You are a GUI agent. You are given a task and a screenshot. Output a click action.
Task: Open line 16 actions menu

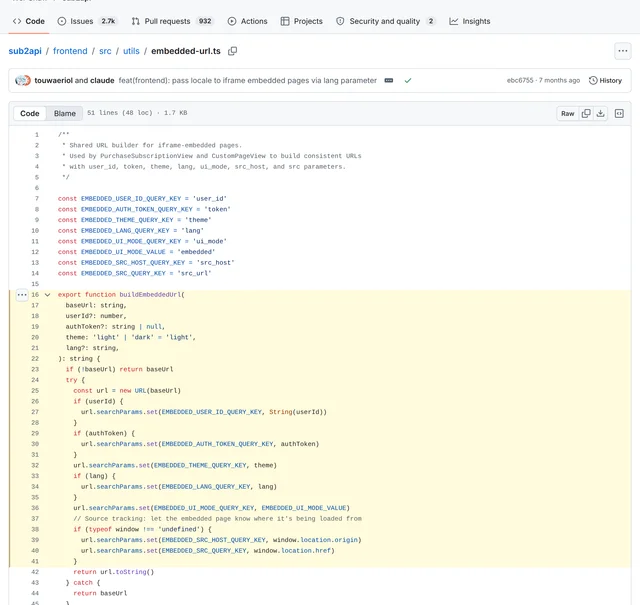(x=22, y=294)
